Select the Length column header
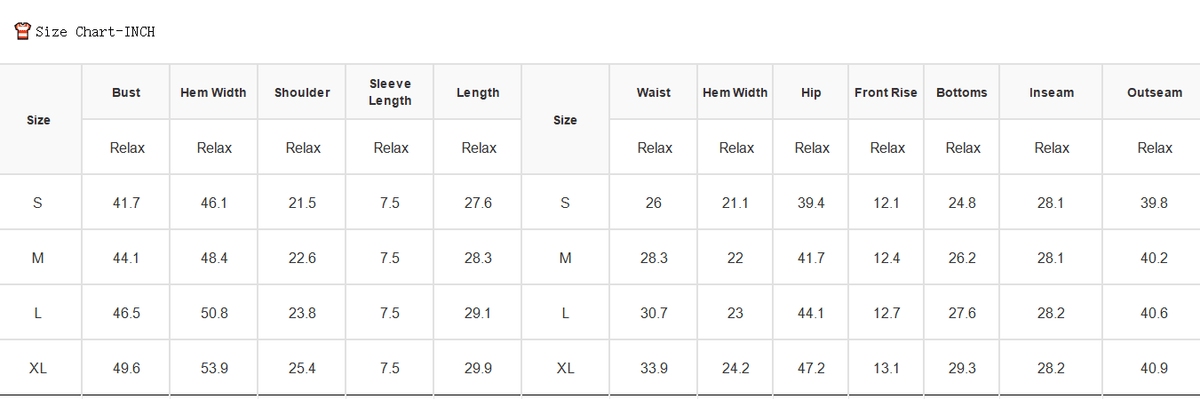1200x399 pixels. tap(478, 92)
